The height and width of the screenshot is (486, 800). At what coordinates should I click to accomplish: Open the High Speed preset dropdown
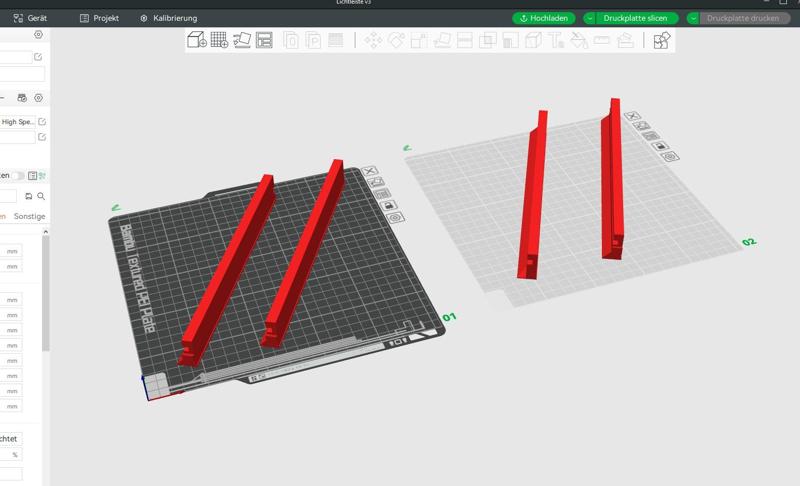(x=17, y=122)
